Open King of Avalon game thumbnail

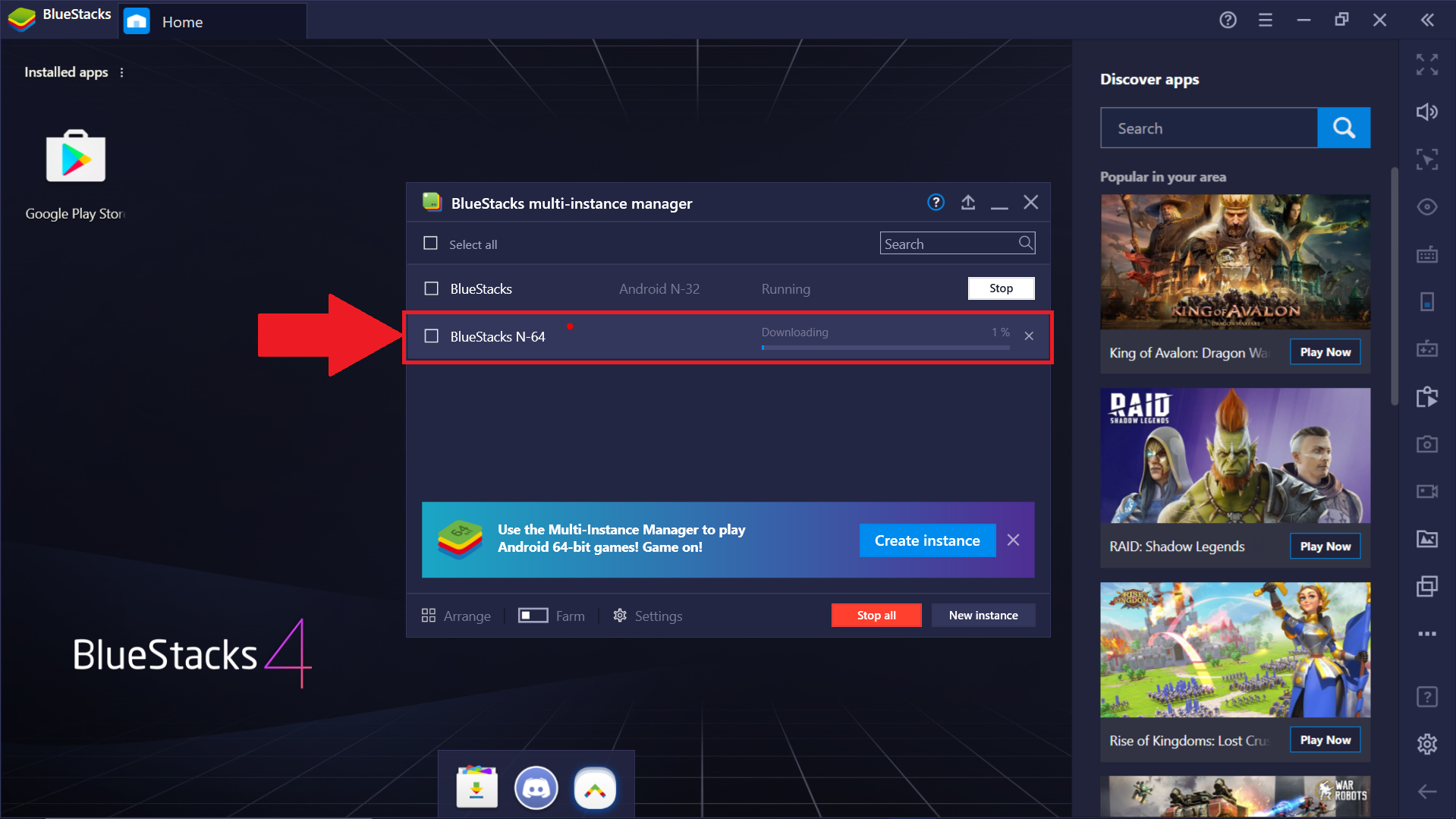[x=1235, y=262]
